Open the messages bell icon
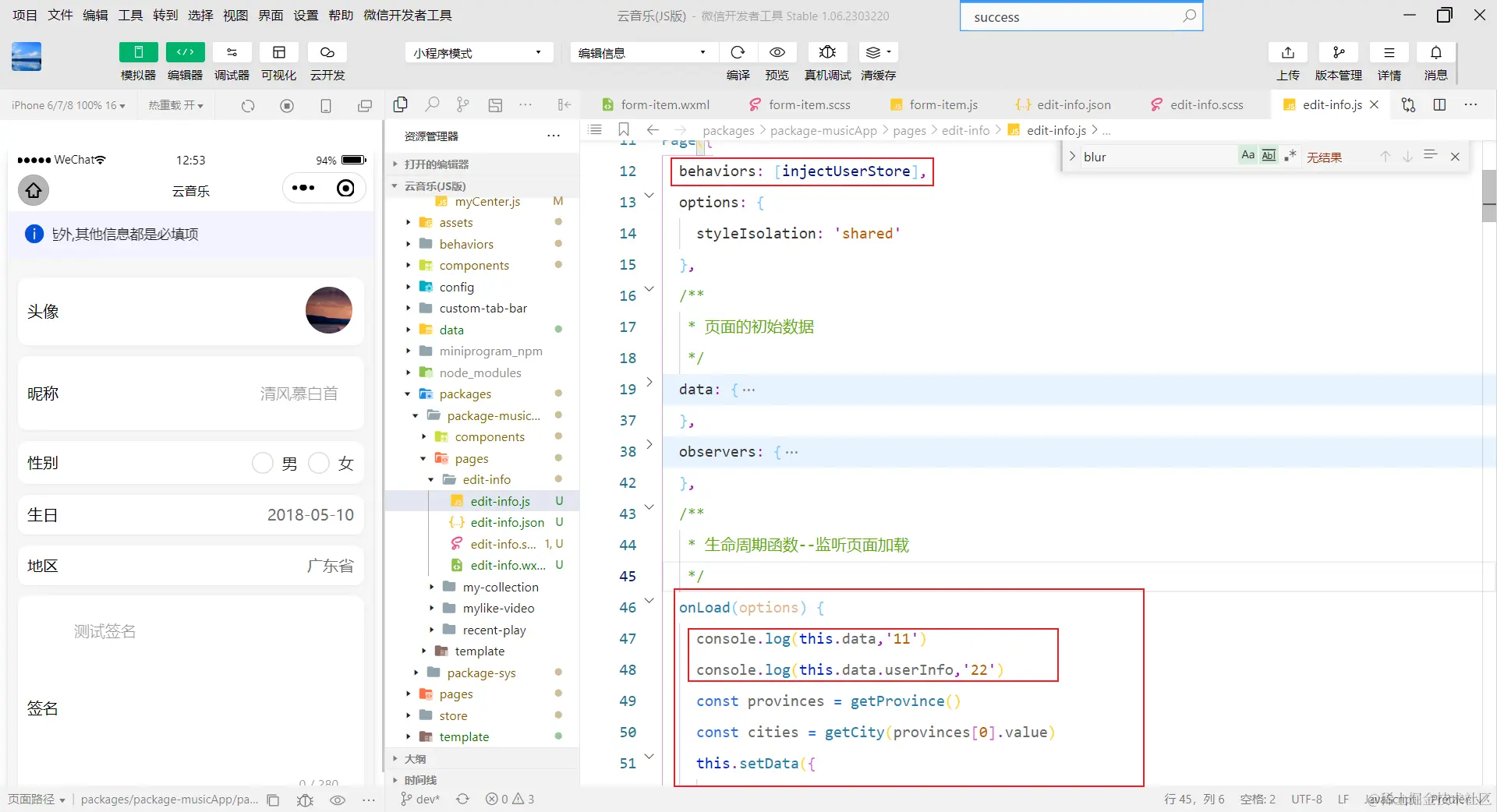1497x812 pixels. tap(1435, 52)
